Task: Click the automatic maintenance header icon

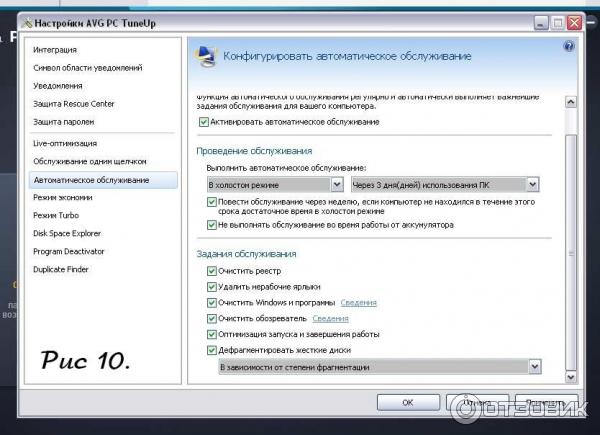Action: [x=203, y=57]
